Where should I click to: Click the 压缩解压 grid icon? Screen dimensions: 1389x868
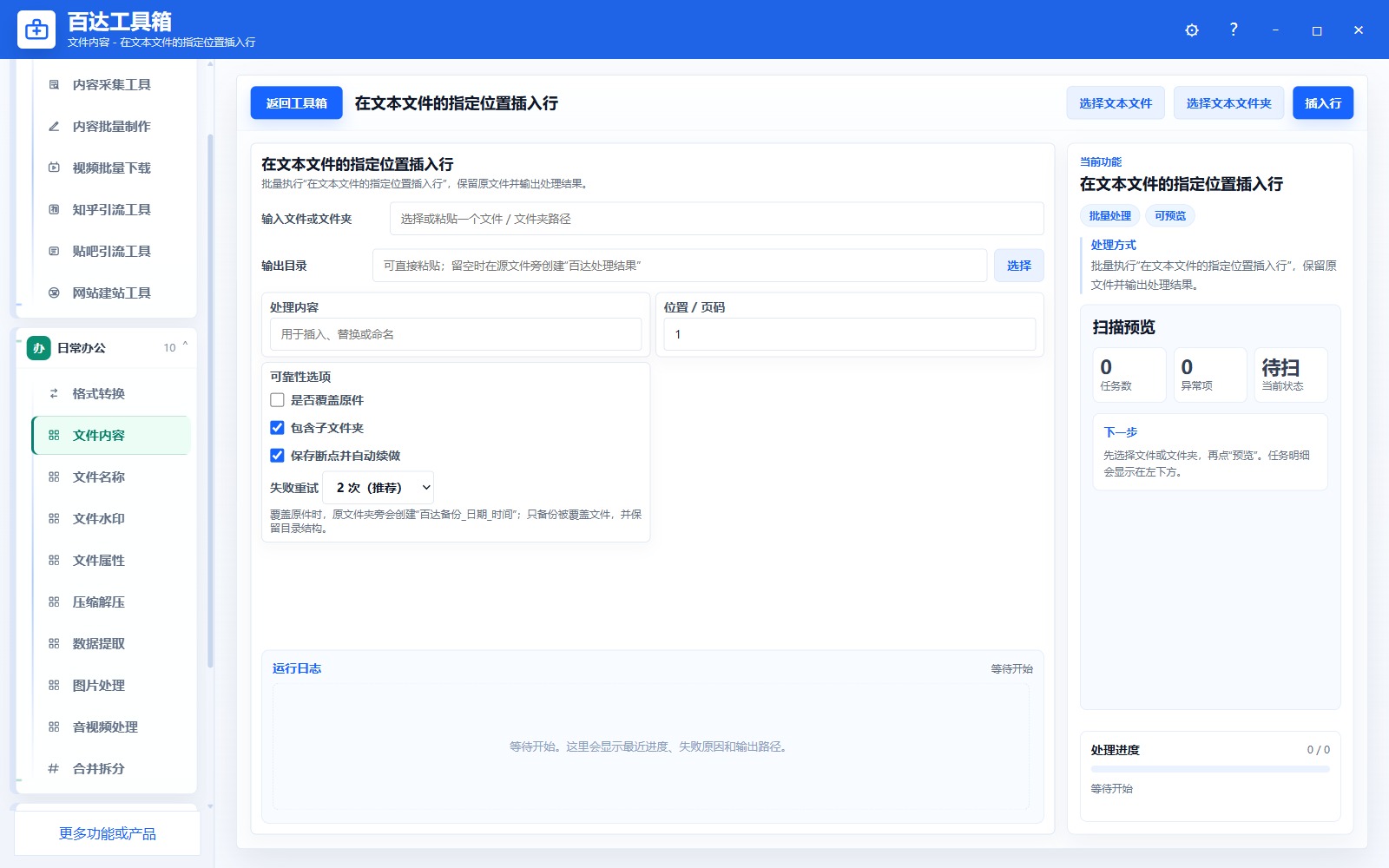click(x=54, y=602)
